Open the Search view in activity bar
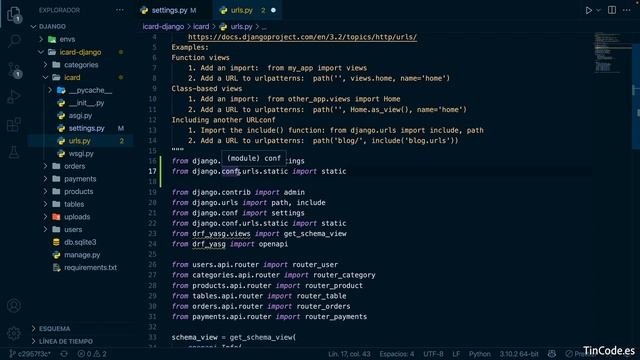 (14, 41)
